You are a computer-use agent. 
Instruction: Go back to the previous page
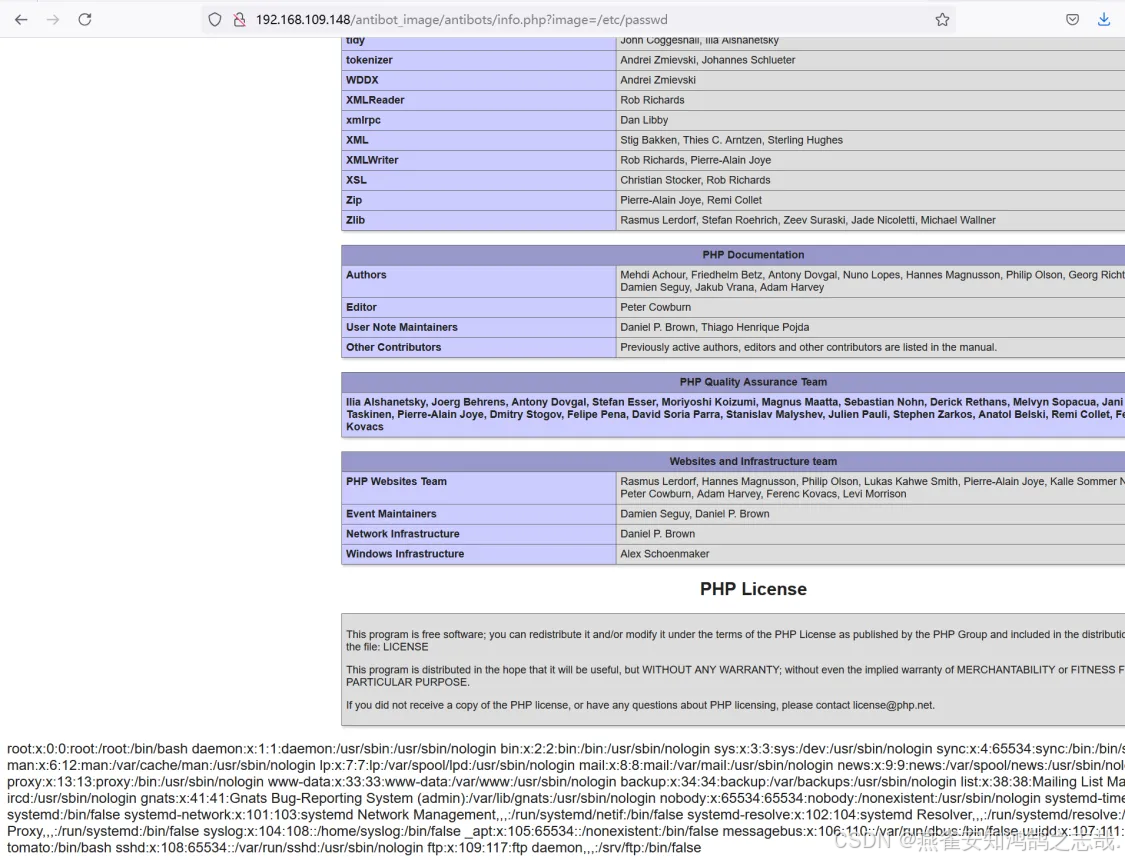[x=21, y=19]
